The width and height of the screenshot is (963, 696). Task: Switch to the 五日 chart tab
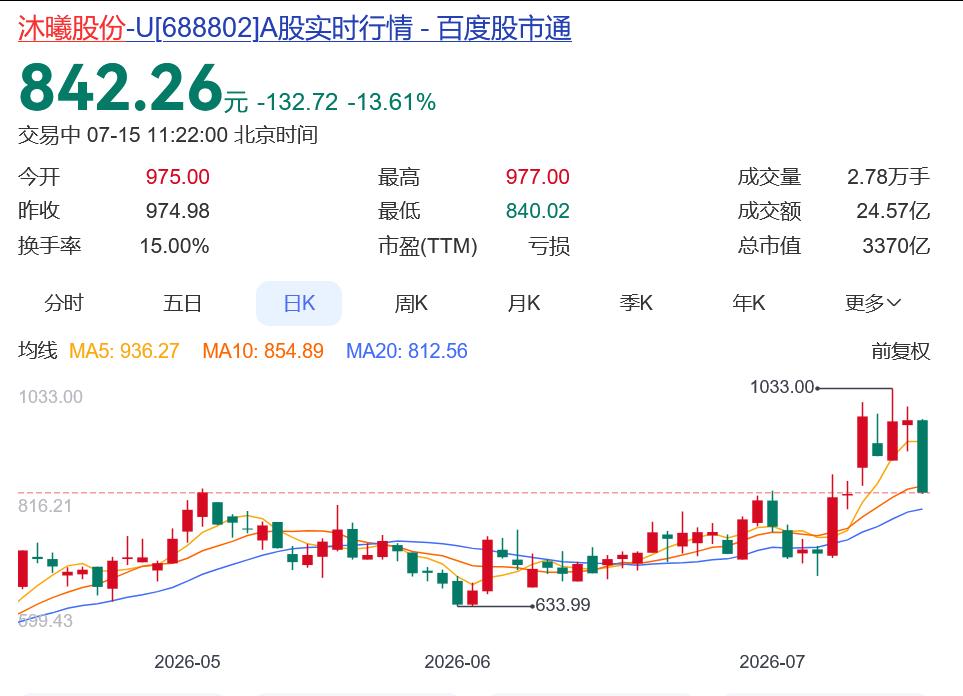point(182,303)
